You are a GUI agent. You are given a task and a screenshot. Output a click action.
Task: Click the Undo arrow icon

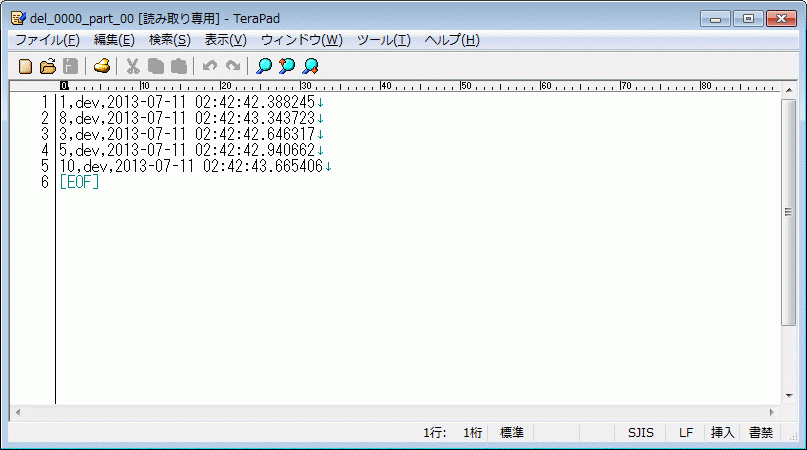click(x=209, y=66)
